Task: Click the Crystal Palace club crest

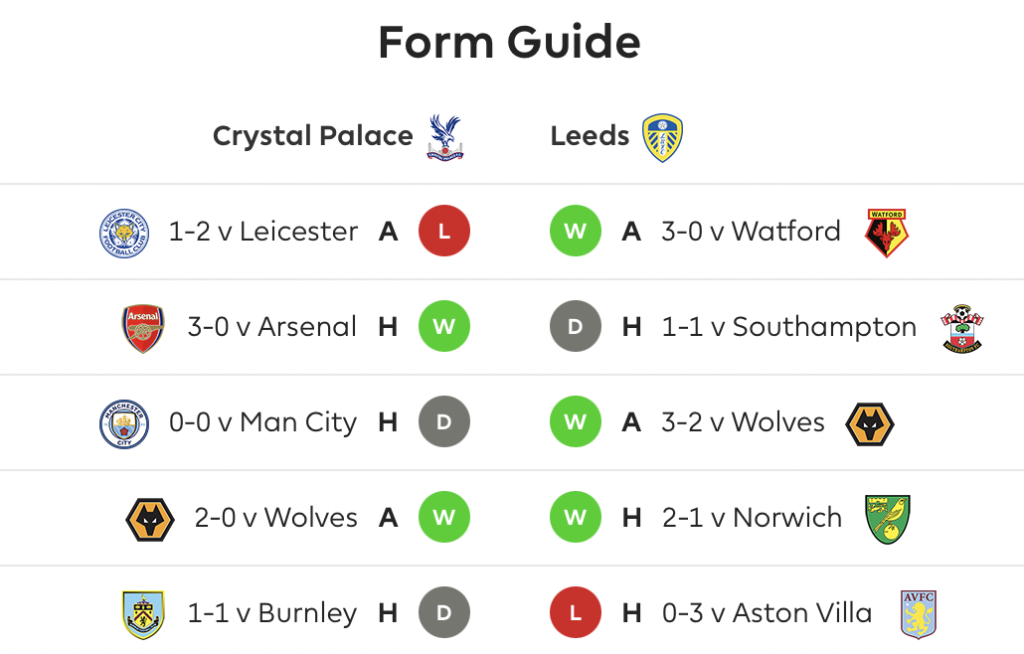Action: coord(445,137)
